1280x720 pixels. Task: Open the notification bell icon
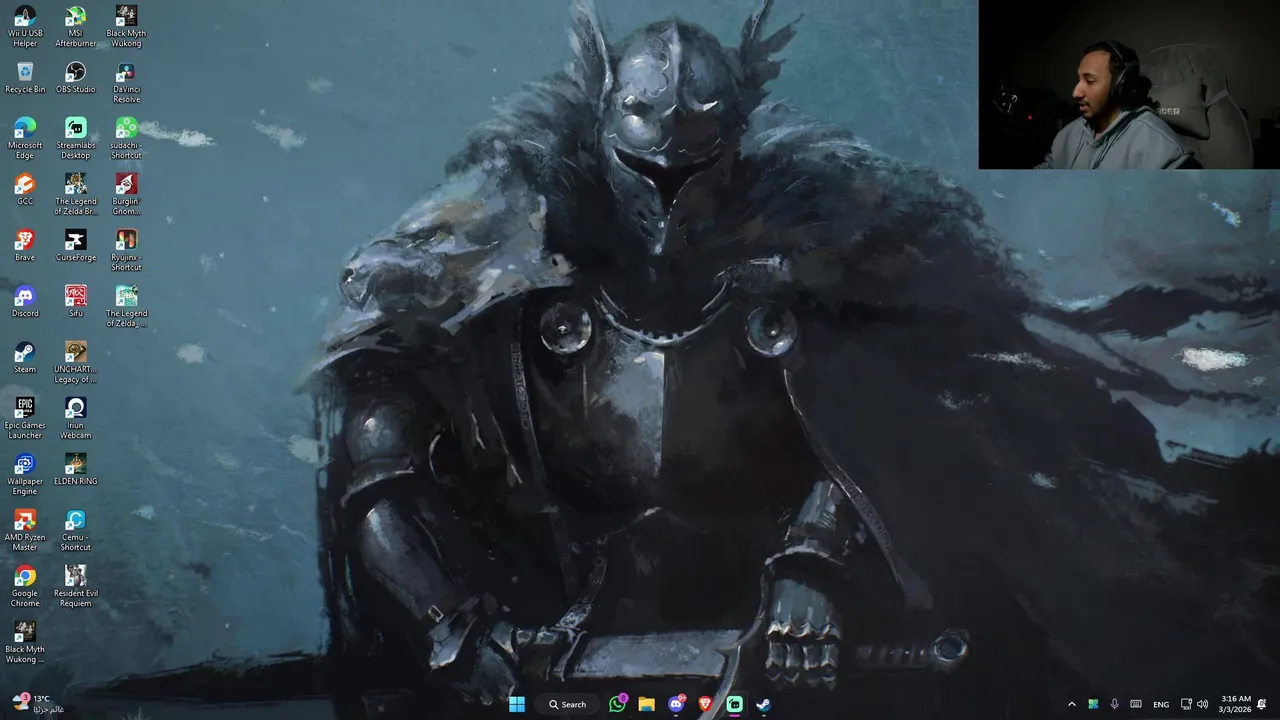(x=1262, y=704)
